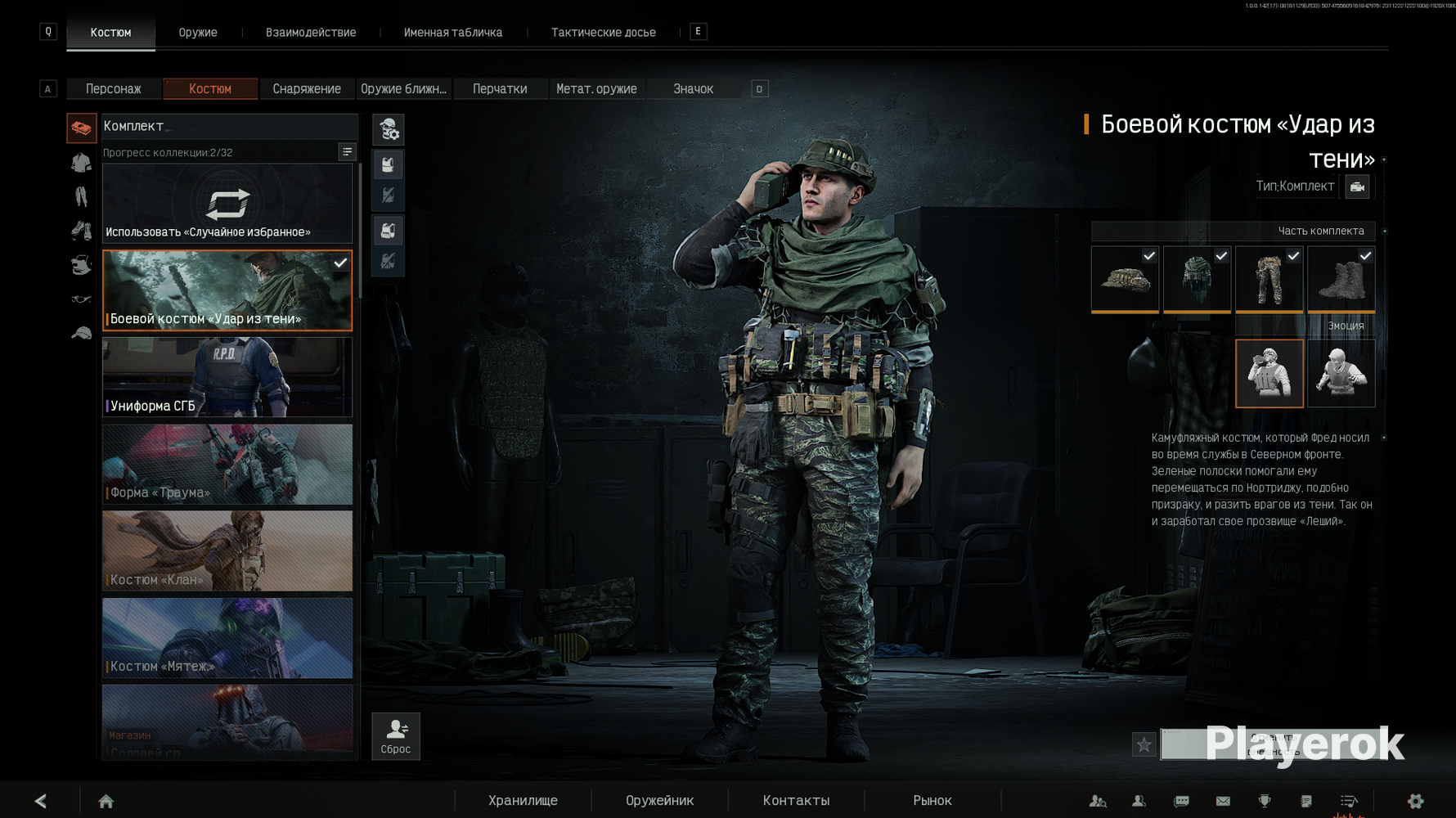Click the D next sub-tab key hint
The width and height of the screenshot is (1456, 818).
click(760, 89)
